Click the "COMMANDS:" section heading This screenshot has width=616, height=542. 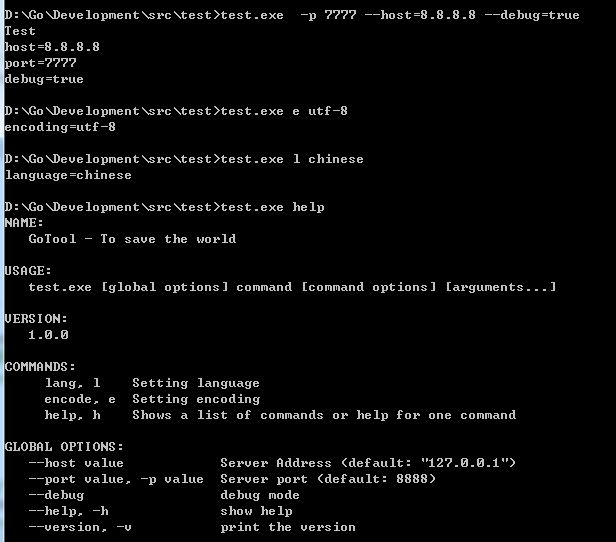click(x=40, y=367)
